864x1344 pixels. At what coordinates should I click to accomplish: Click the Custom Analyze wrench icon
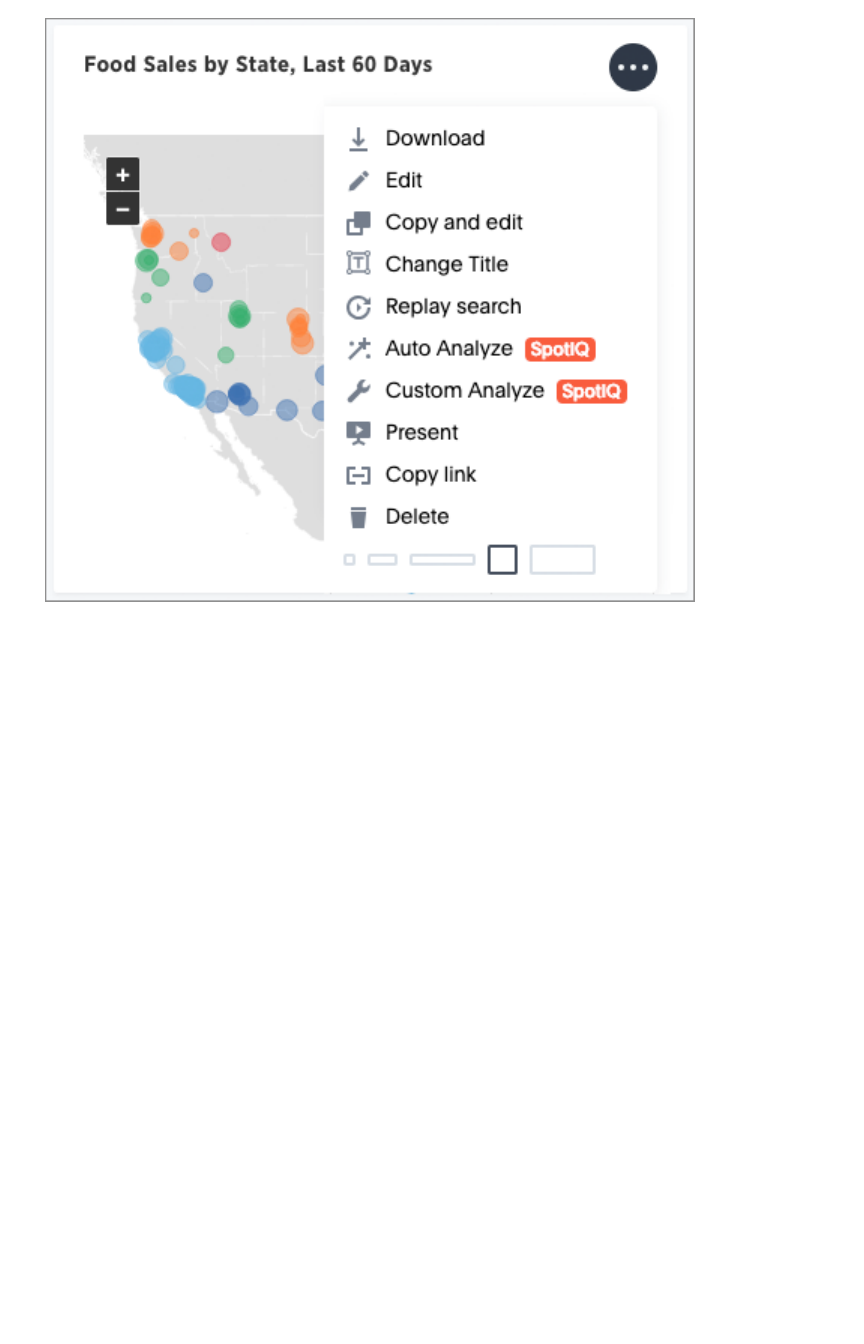[358, 391]
